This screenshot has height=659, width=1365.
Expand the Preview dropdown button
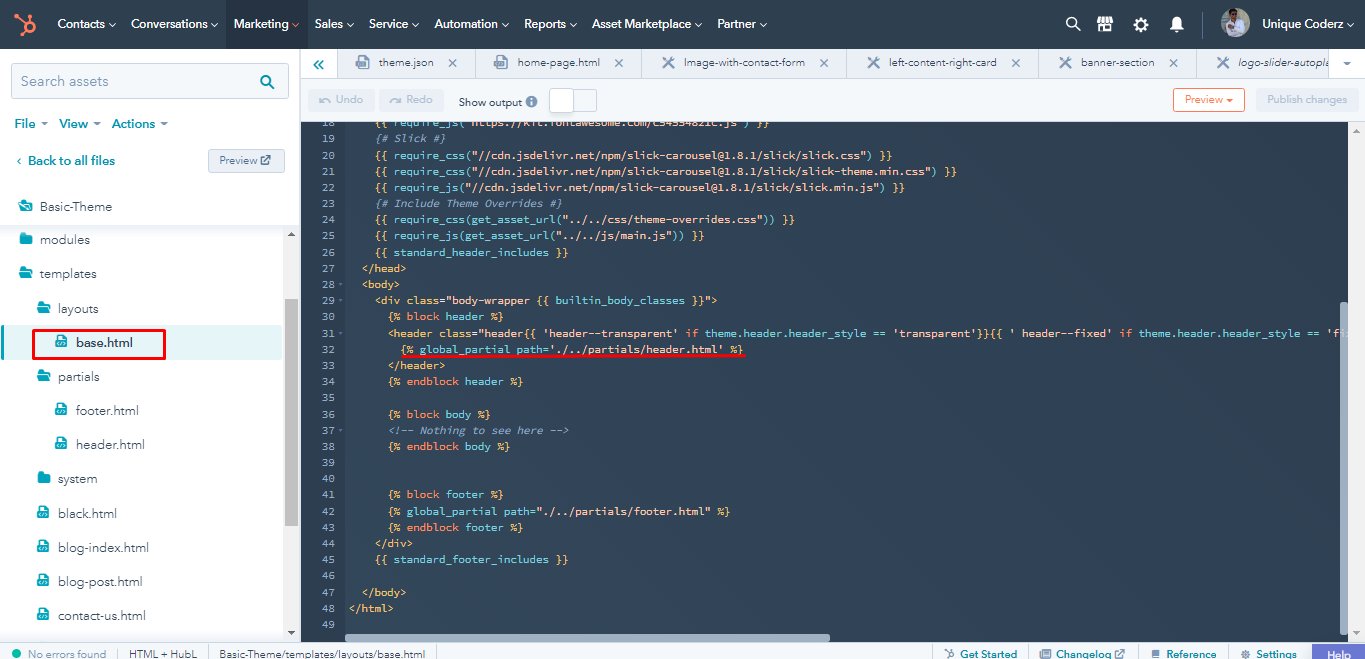[x=1208, y=100]
